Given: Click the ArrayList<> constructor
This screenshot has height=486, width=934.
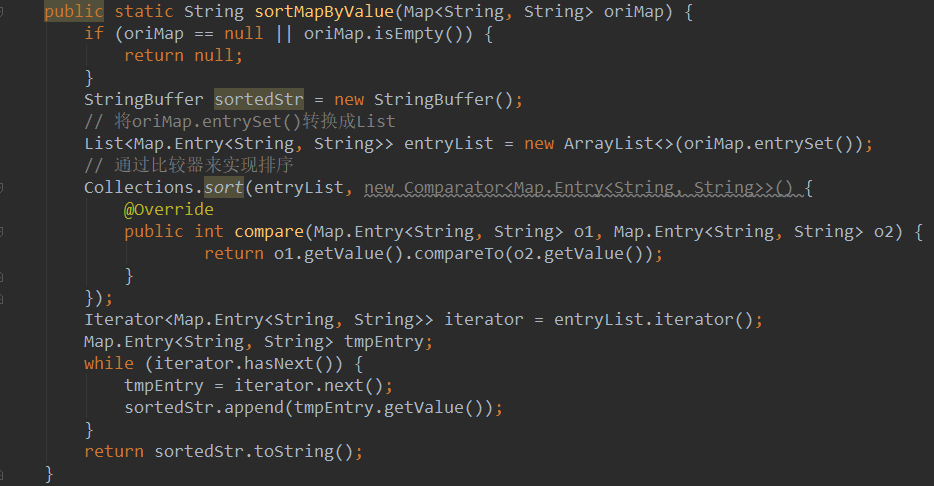Looking at the screenshot, I should click(x=618, y=144).
